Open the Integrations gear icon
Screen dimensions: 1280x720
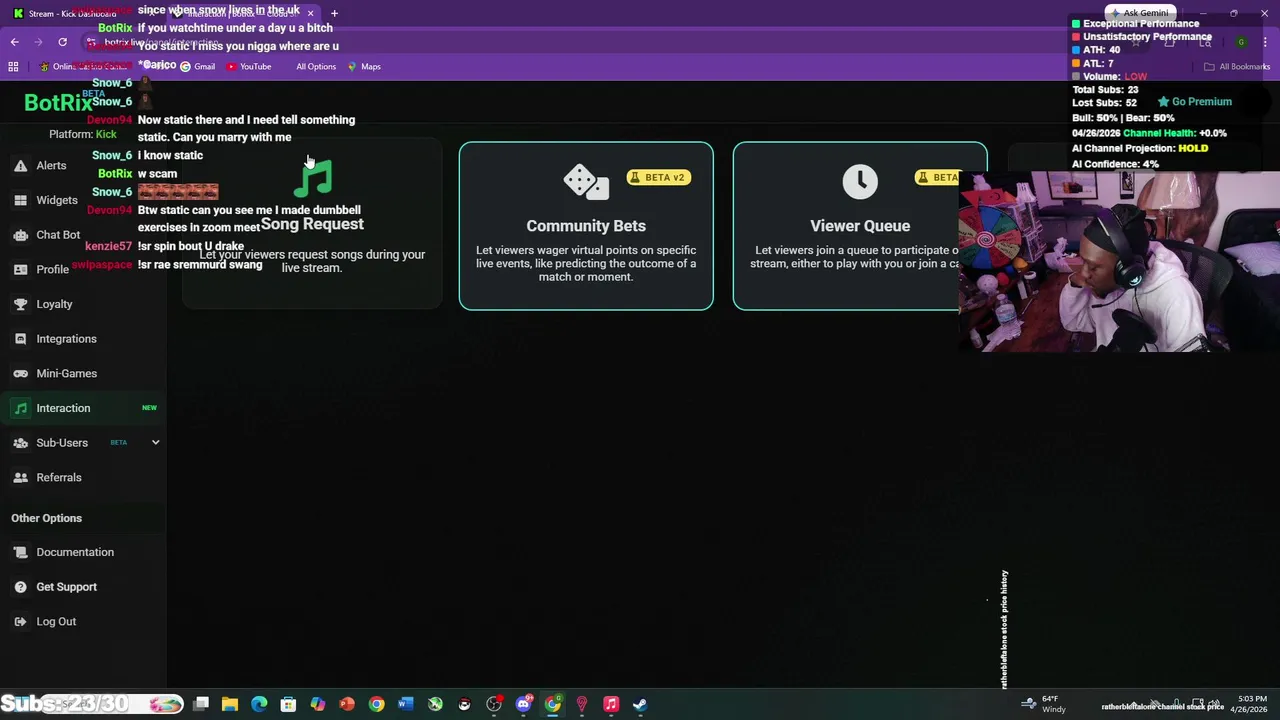tap(20, 339)
